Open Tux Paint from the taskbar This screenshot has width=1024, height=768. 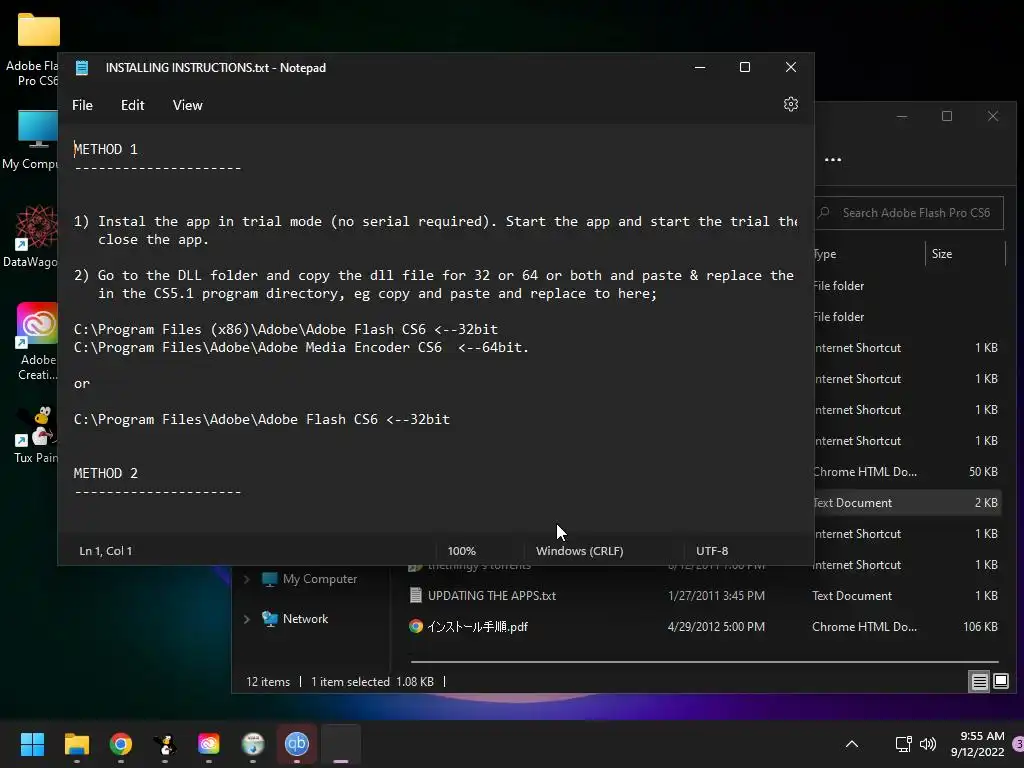click(x=165, y=744)
